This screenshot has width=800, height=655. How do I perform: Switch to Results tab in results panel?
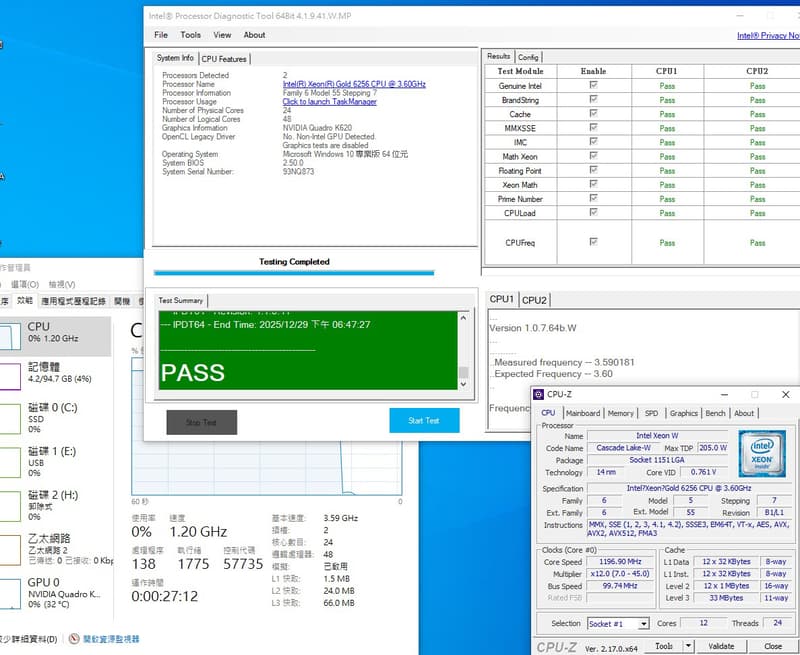[498, 56]
